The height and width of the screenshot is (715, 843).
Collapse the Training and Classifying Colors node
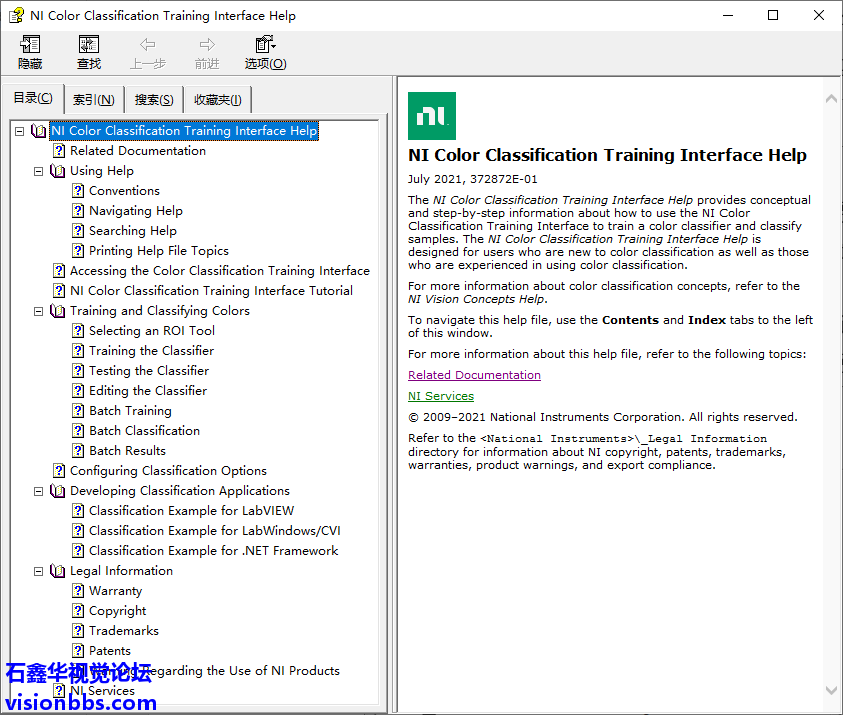[39, 311]
